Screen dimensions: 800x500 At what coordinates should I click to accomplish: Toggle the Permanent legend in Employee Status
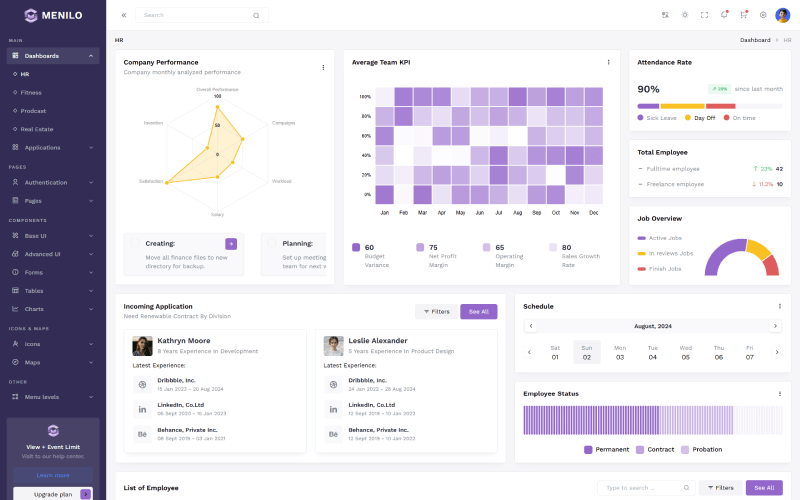pyautogui.click(x=588, y=449)
